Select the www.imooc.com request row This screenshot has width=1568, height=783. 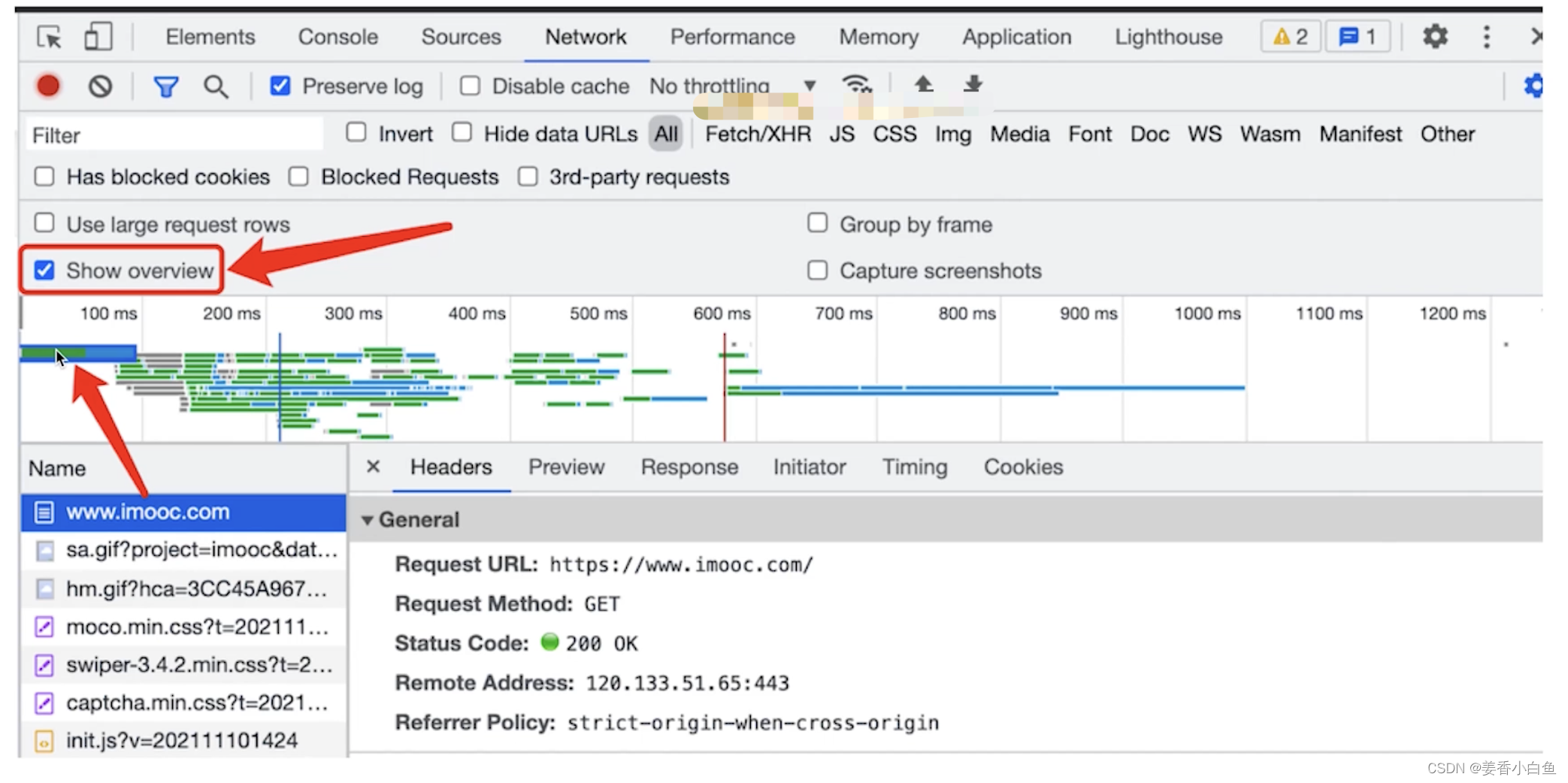click(183, 512)
